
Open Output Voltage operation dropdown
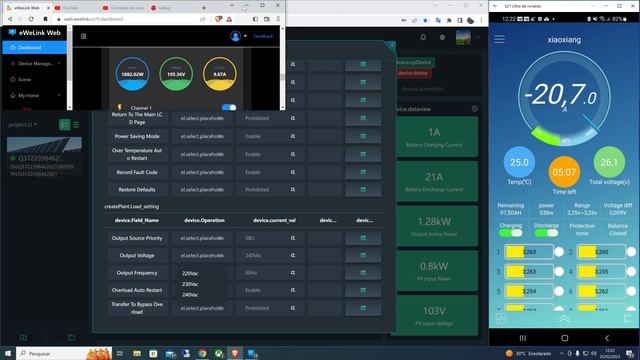pos(202,256)
